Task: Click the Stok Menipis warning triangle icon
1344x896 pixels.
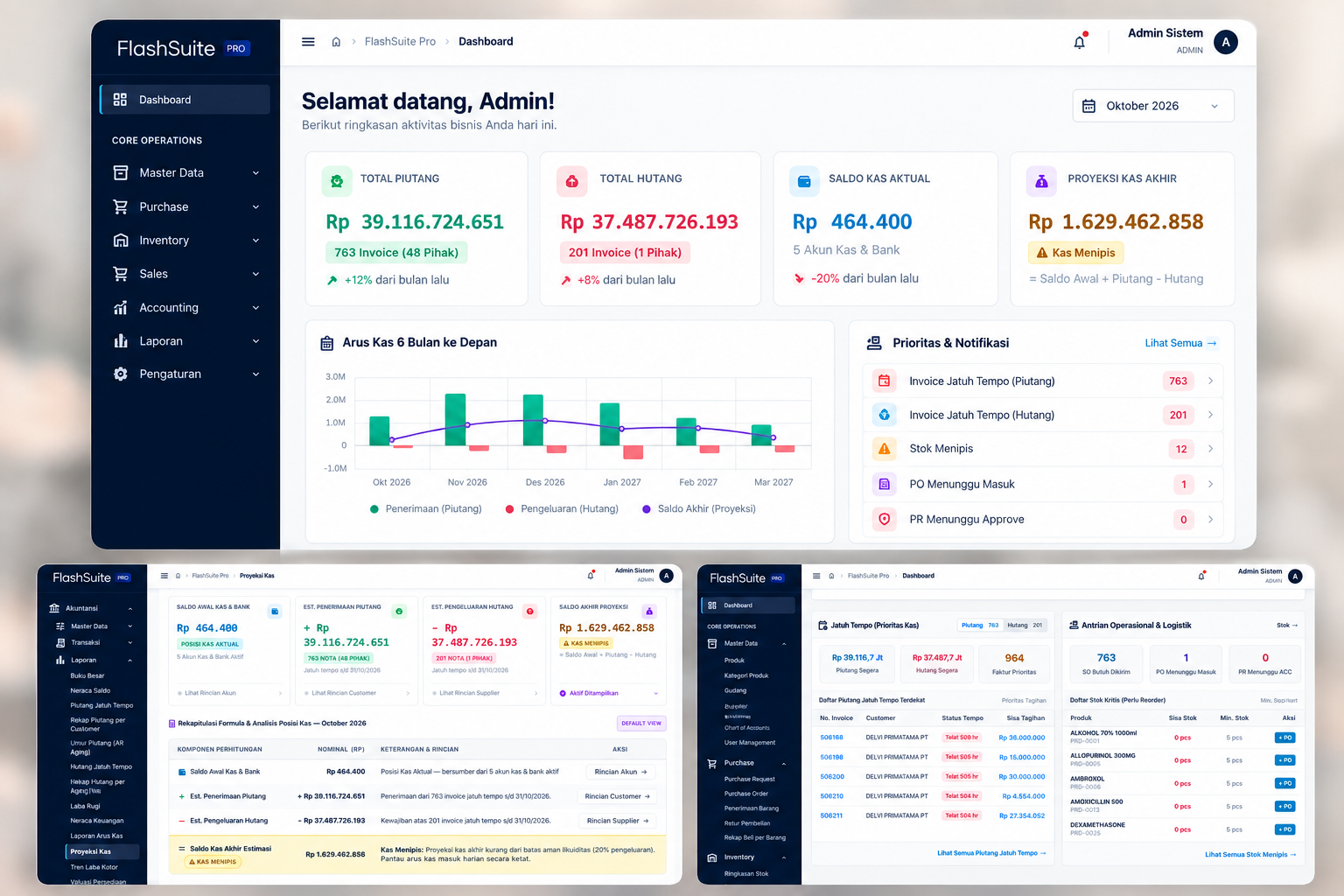Action: 885,449
